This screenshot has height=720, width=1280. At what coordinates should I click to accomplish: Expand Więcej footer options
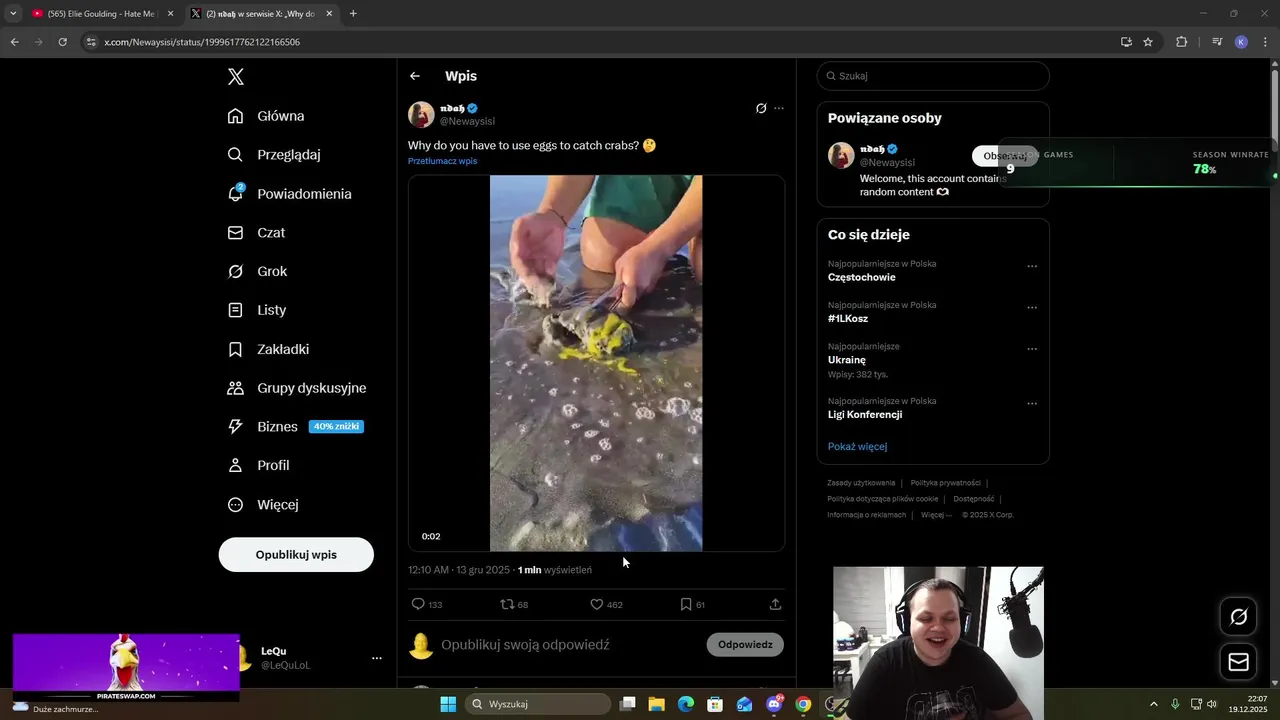936,515
